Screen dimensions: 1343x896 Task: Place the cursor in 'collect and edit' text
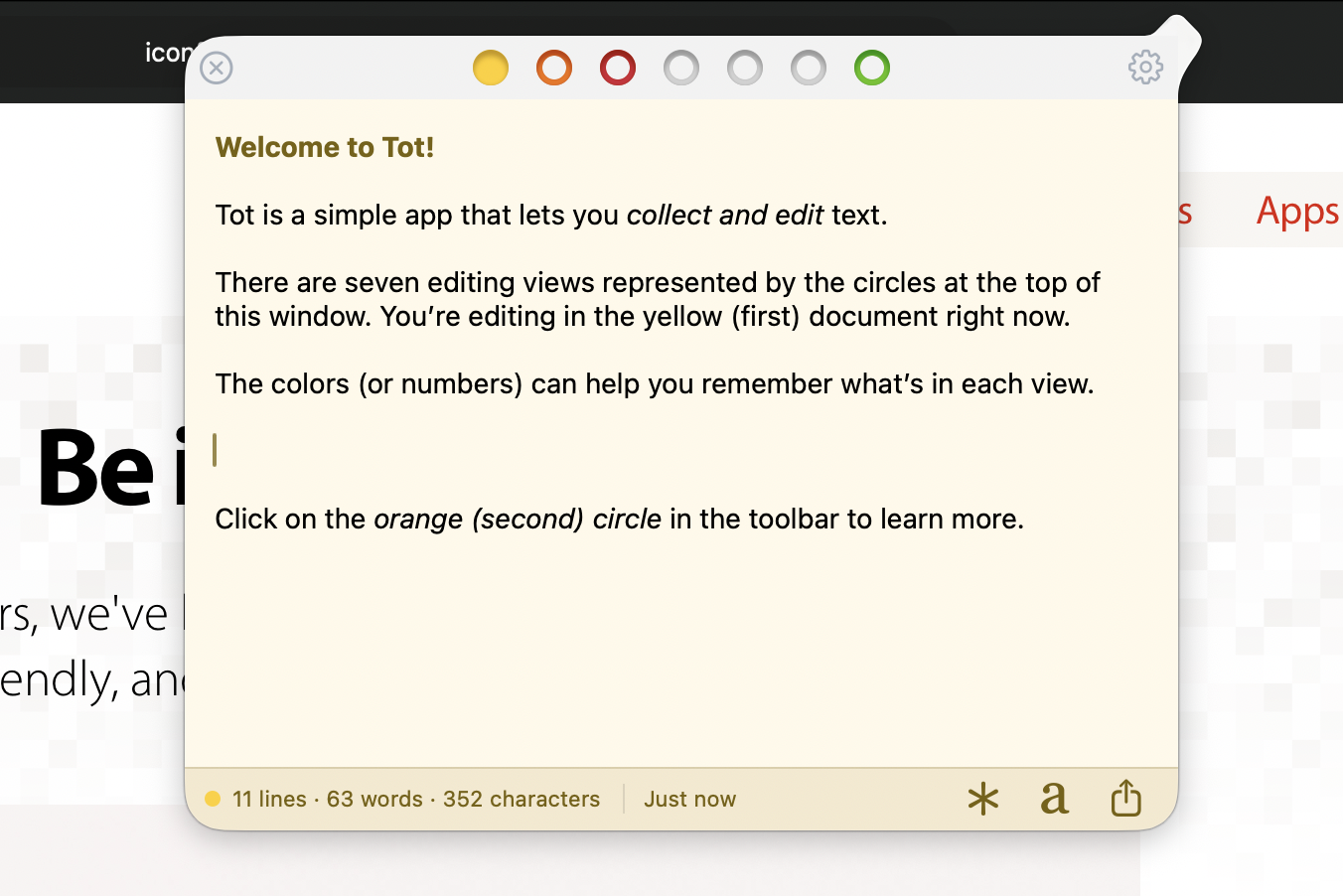click(725, 215)
